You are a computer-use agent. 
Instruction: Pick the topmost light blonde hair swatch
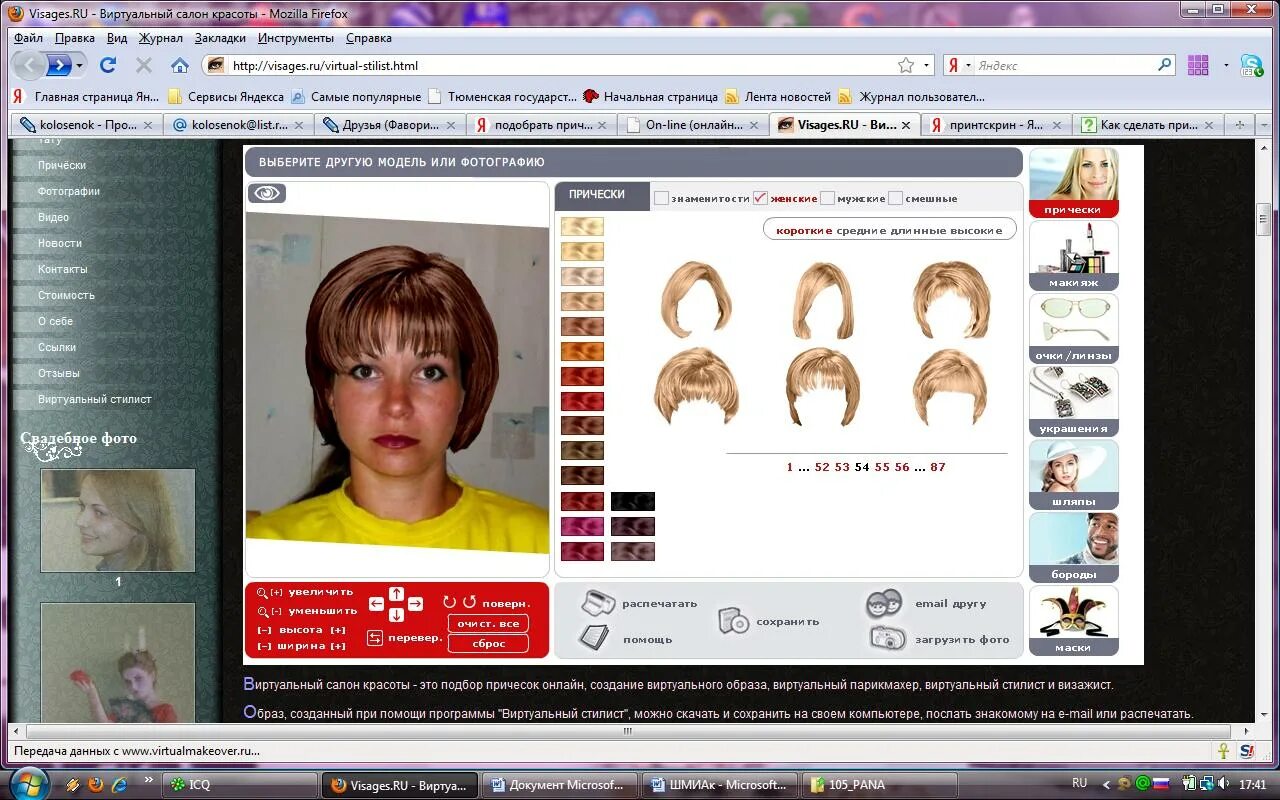click(x=582, y=226)
